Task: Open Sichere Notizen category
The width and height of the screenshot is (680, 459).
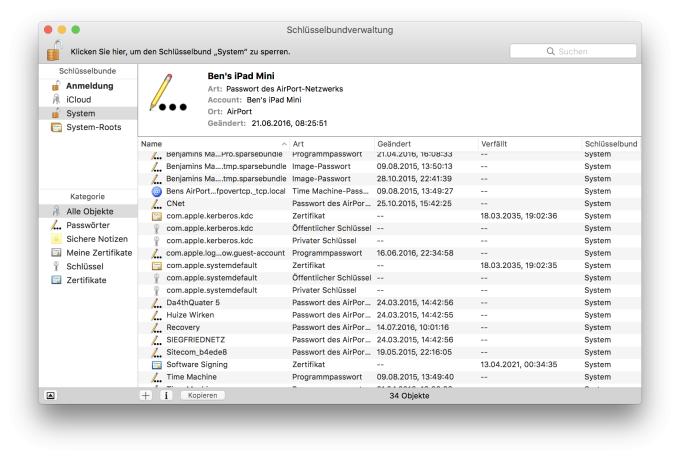Action: coord(88,239)
